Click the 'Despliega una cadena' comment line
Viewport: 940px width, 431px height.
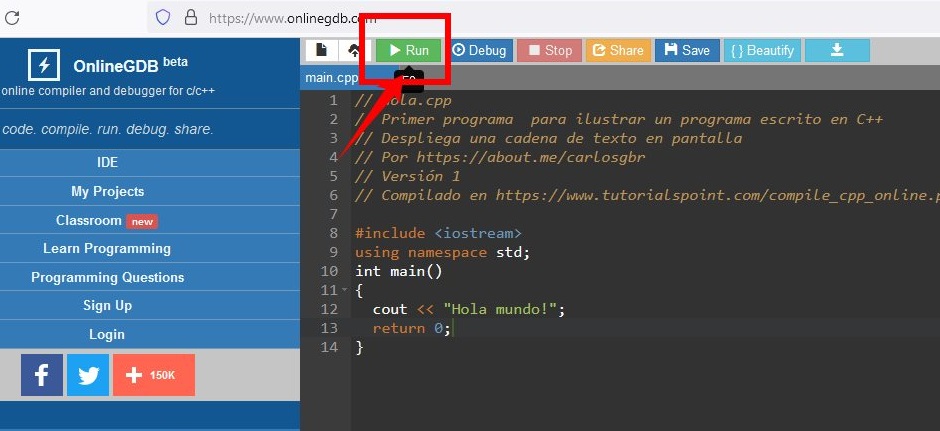pyautogui.click(x=549, y=138)
